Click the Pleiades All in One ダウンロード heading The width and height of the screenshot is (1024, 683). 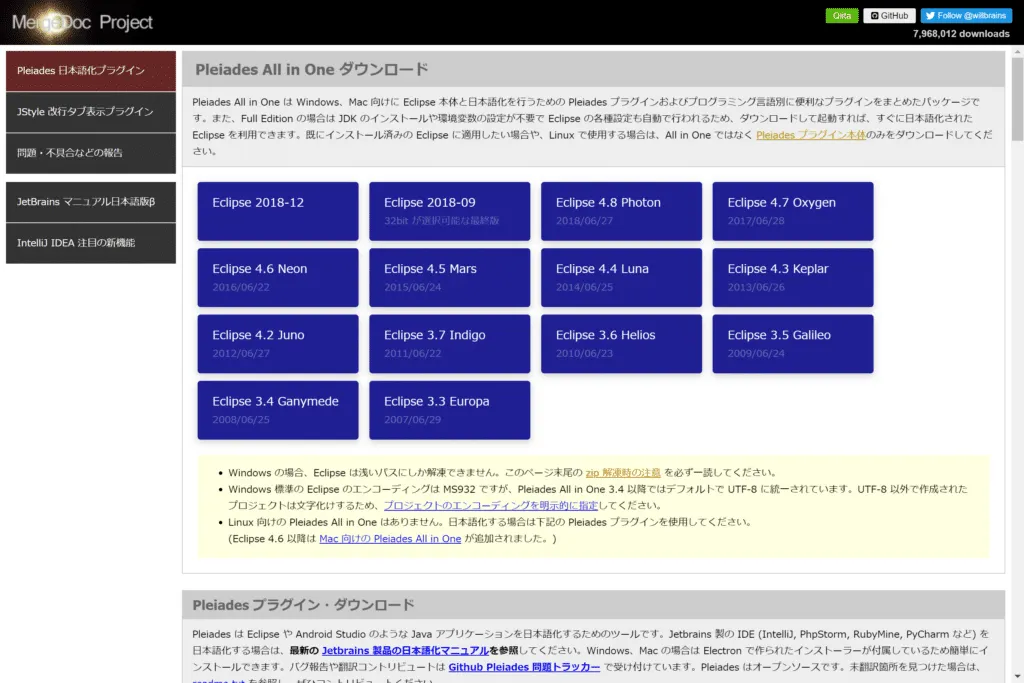coord(312,70)
